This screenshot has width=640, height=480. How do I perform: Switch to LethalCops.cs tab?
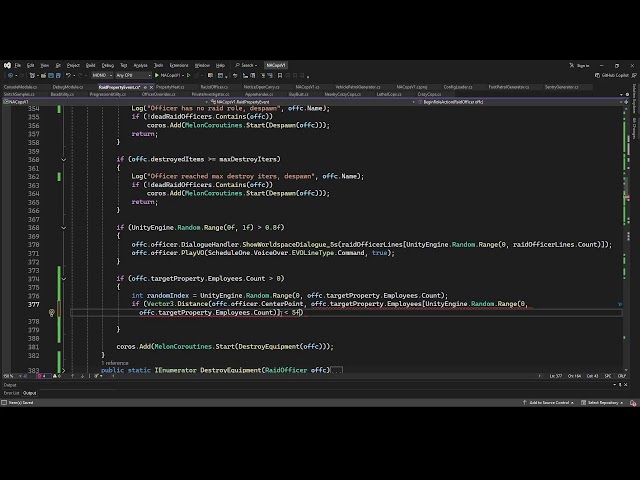click(x=389, y=94)
